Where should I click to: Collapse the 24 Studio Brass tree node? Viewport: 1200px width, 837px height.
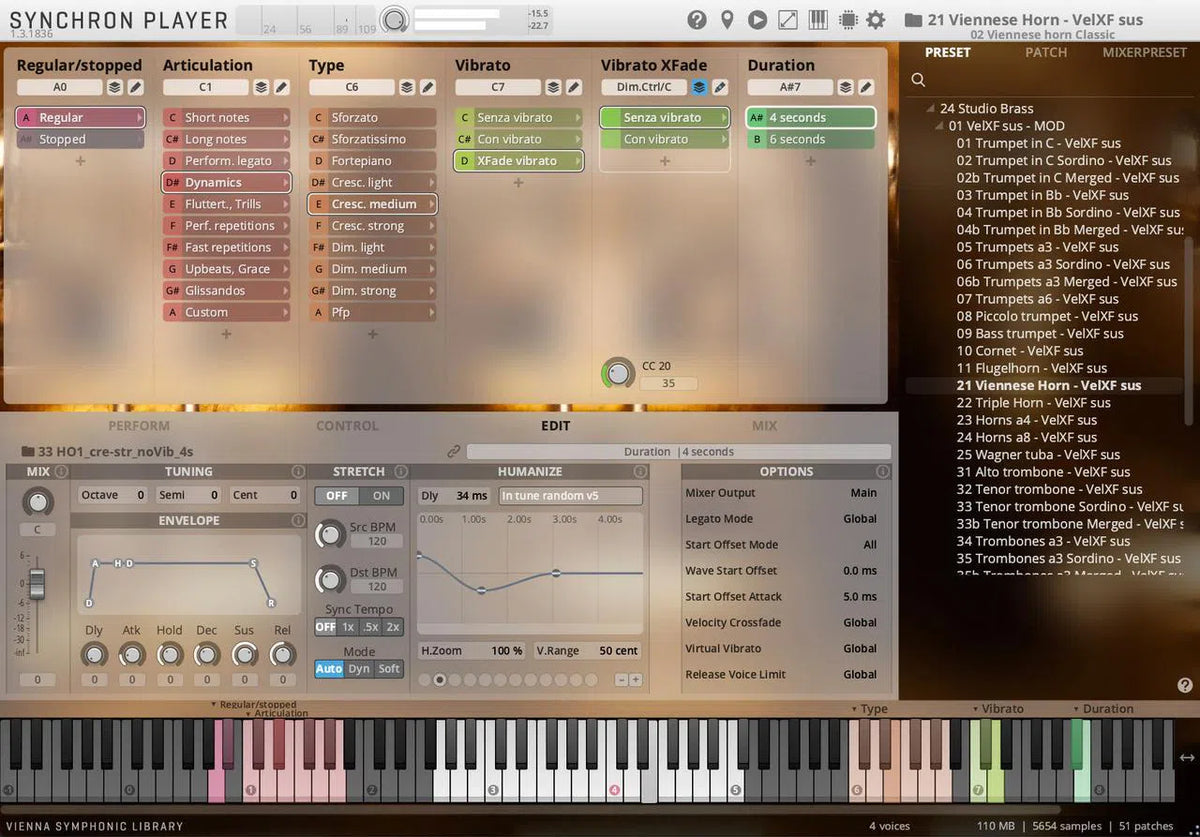(930, 108)
